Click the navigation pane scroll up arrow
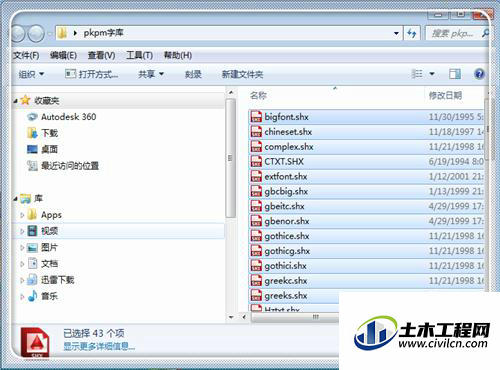The image size is (500, 370). coord(231,92)
